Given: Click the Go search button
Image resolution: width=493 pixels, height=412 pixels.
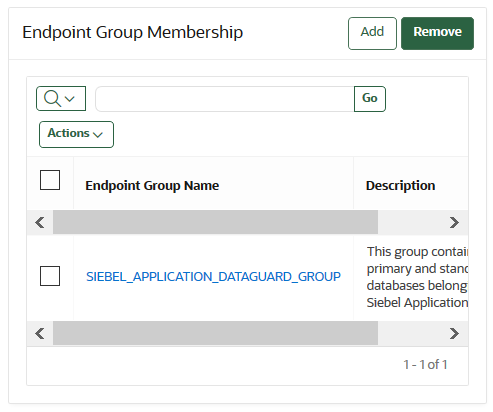Looking at the screenshot, I should click(370, 99).
